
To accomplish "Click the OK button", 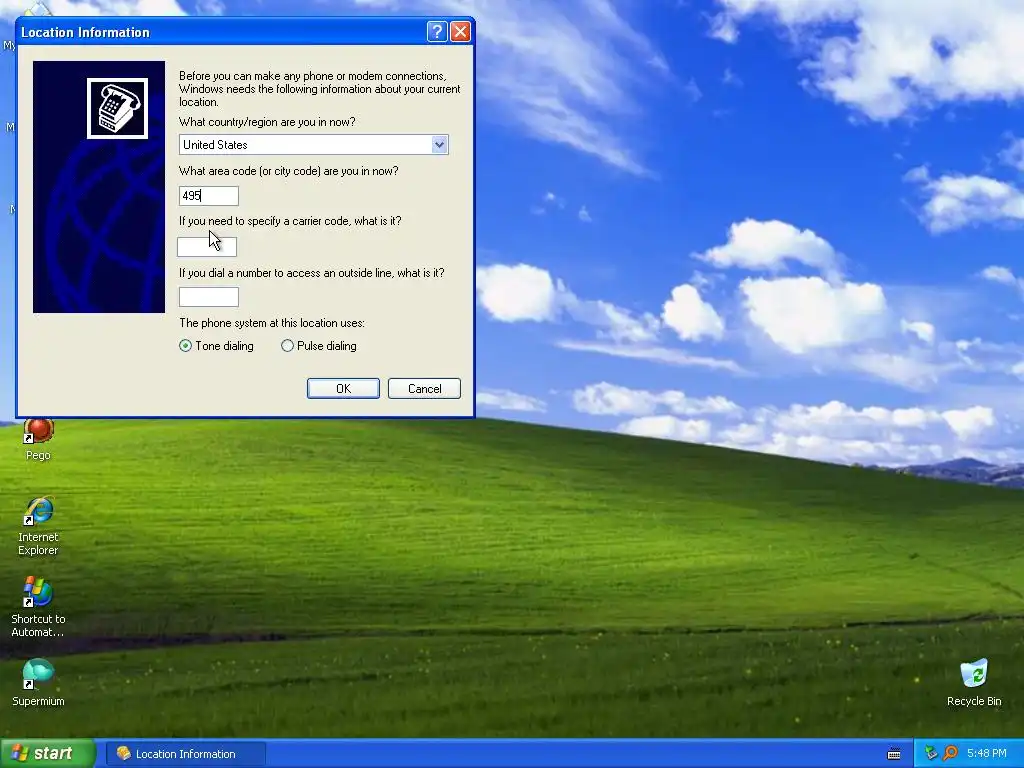I will coord(343,389).
